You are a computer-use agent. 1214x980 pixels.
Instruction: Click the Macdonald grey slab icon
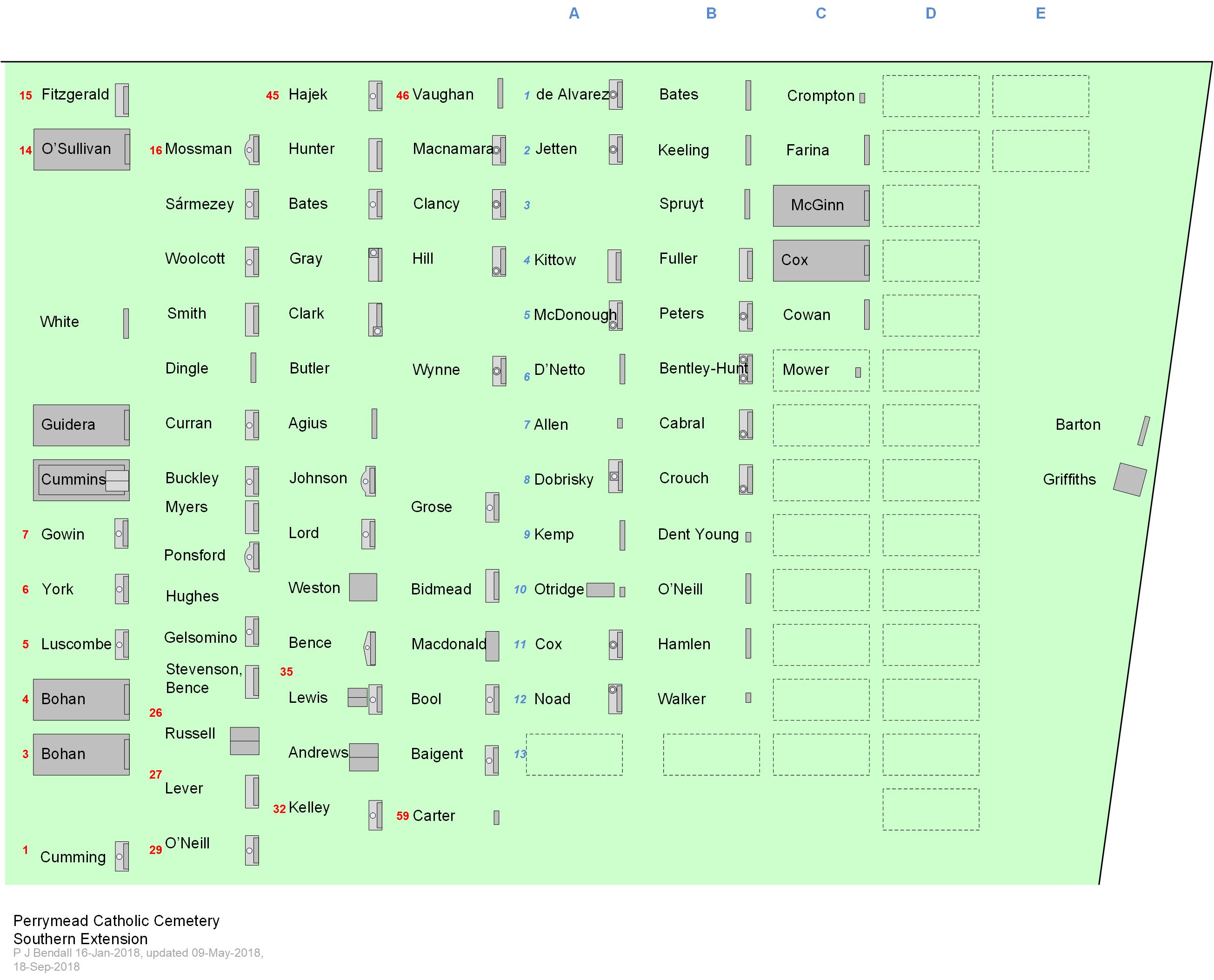[x=492, y=646]
